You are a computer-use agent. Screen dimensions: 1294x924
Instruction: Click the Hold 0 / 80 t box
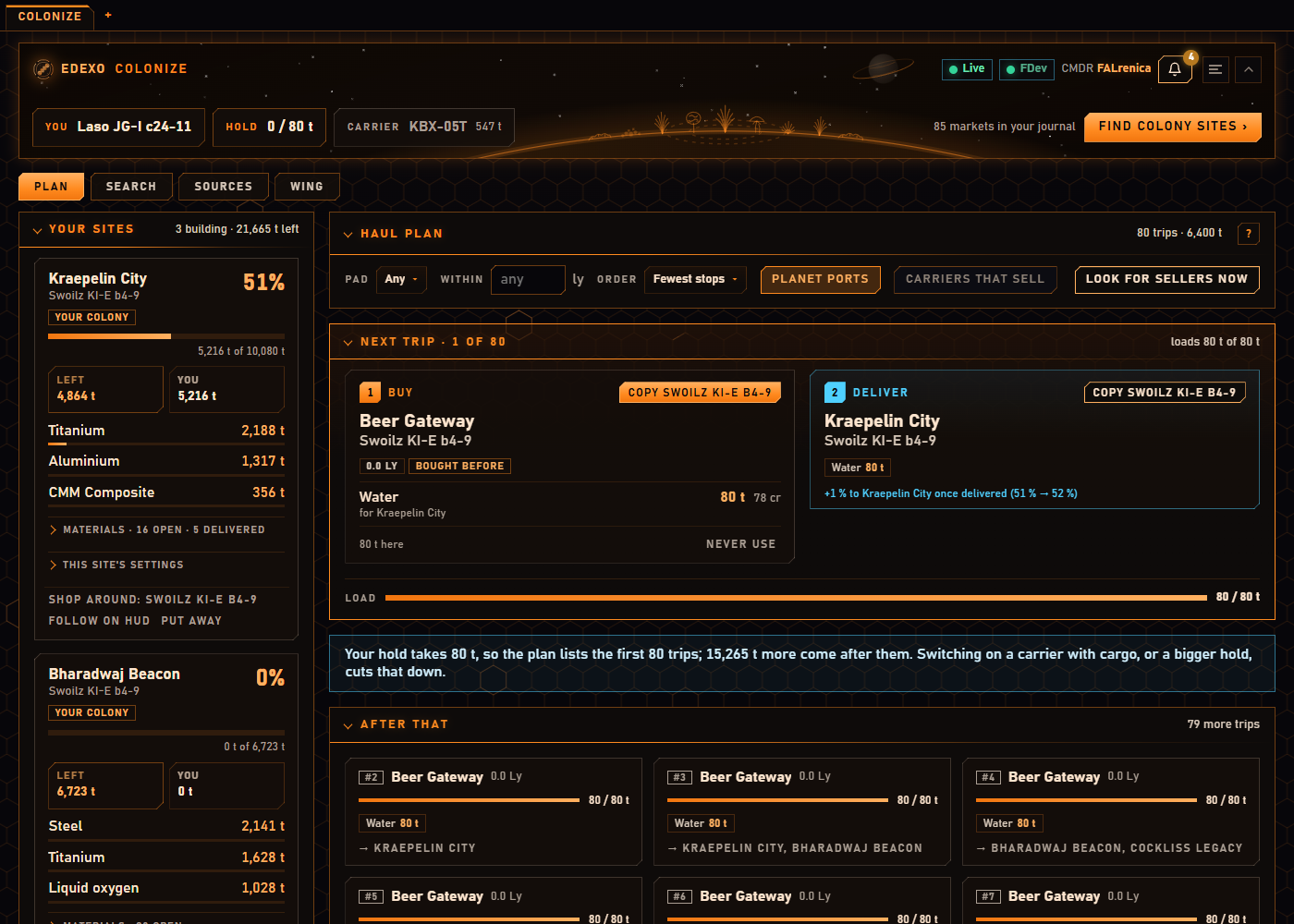tap(269, 127)
